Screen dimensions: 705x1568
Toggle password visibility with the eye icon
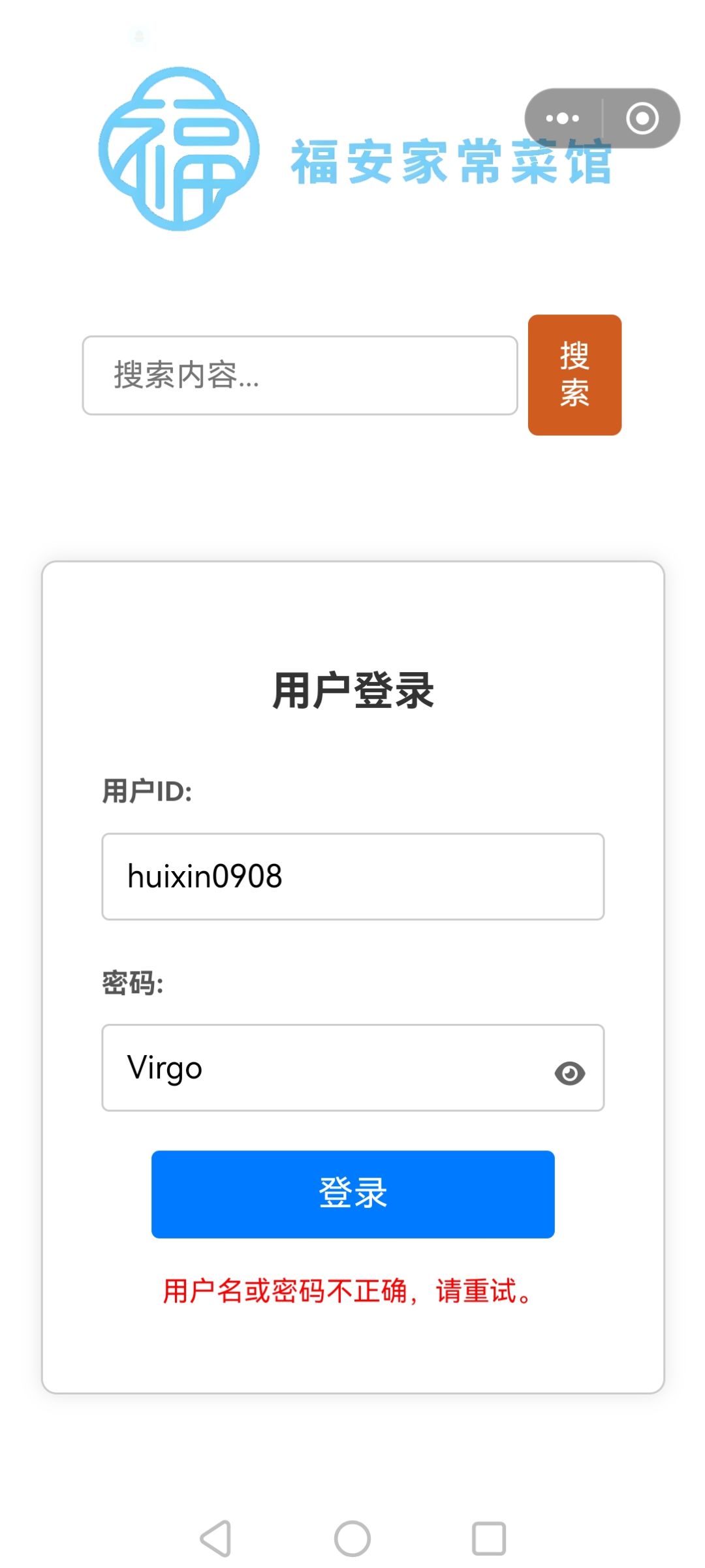(569, 1073)
